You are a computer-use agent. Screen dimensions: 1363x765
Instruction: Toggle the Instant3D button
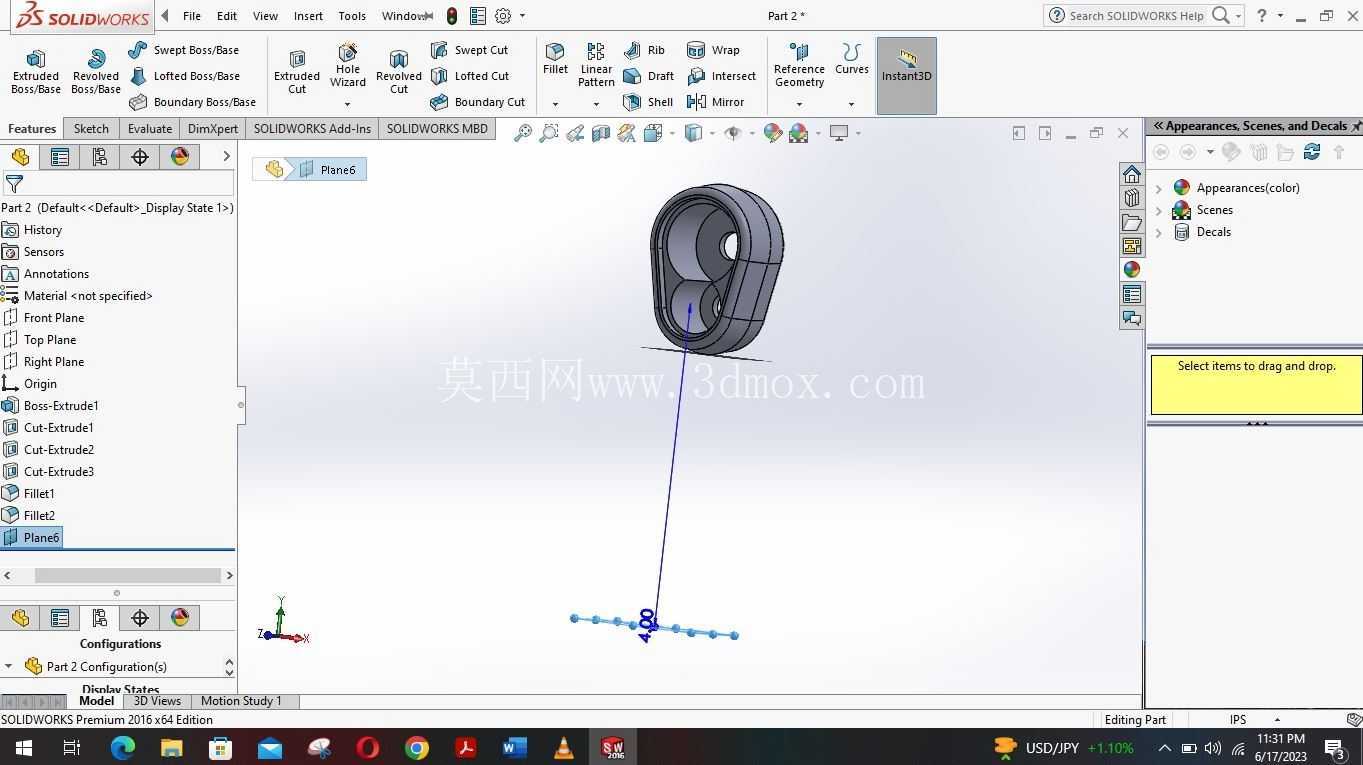[x=906, y=76]
